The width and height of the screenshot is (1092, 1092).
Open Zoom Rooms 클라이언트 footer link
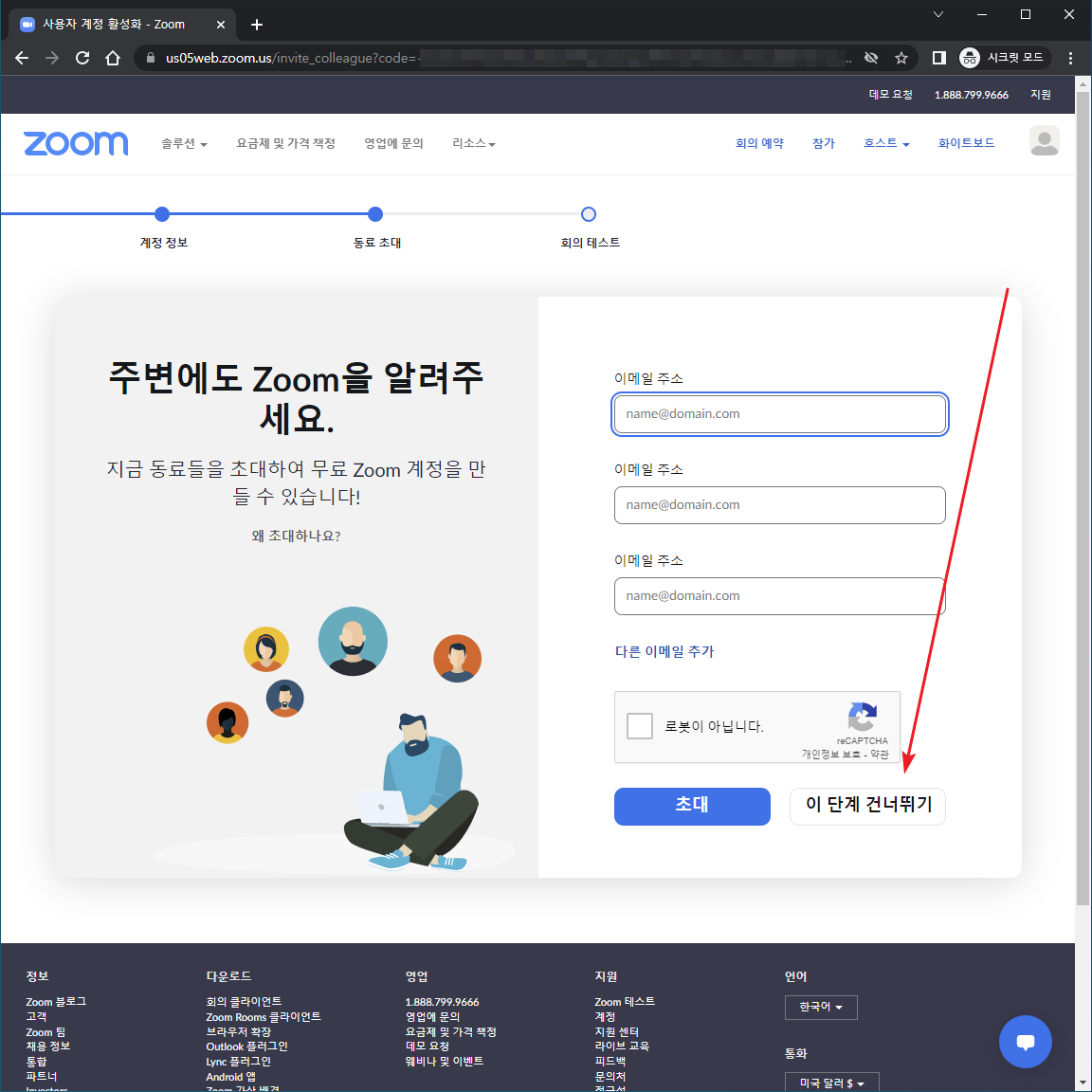tap(264, 1017)
